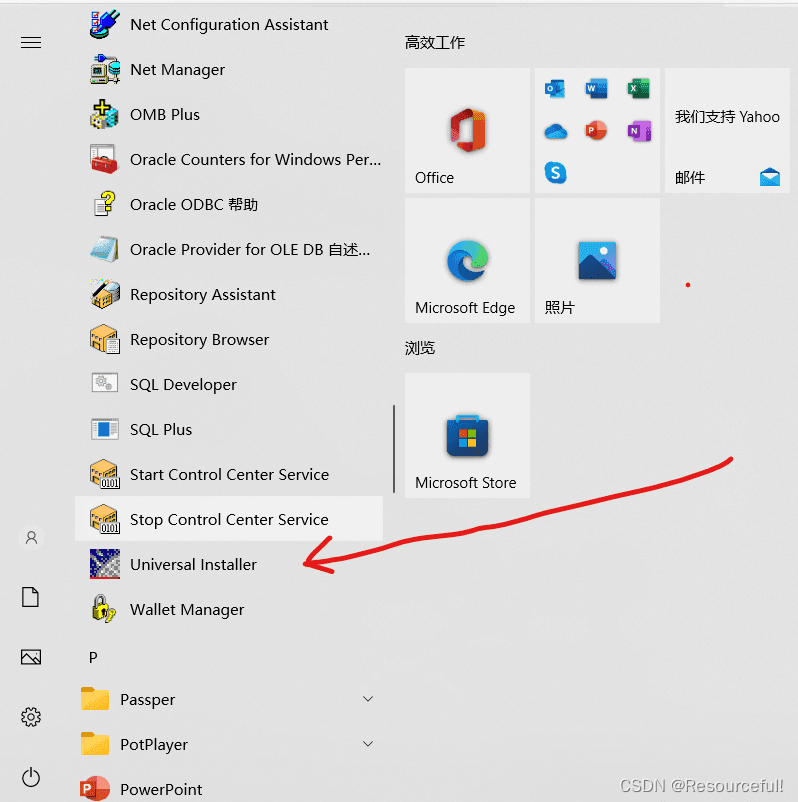798x802 pixels.
Task: Expand the Start menu hamburger button
Action: pos(31,43)
